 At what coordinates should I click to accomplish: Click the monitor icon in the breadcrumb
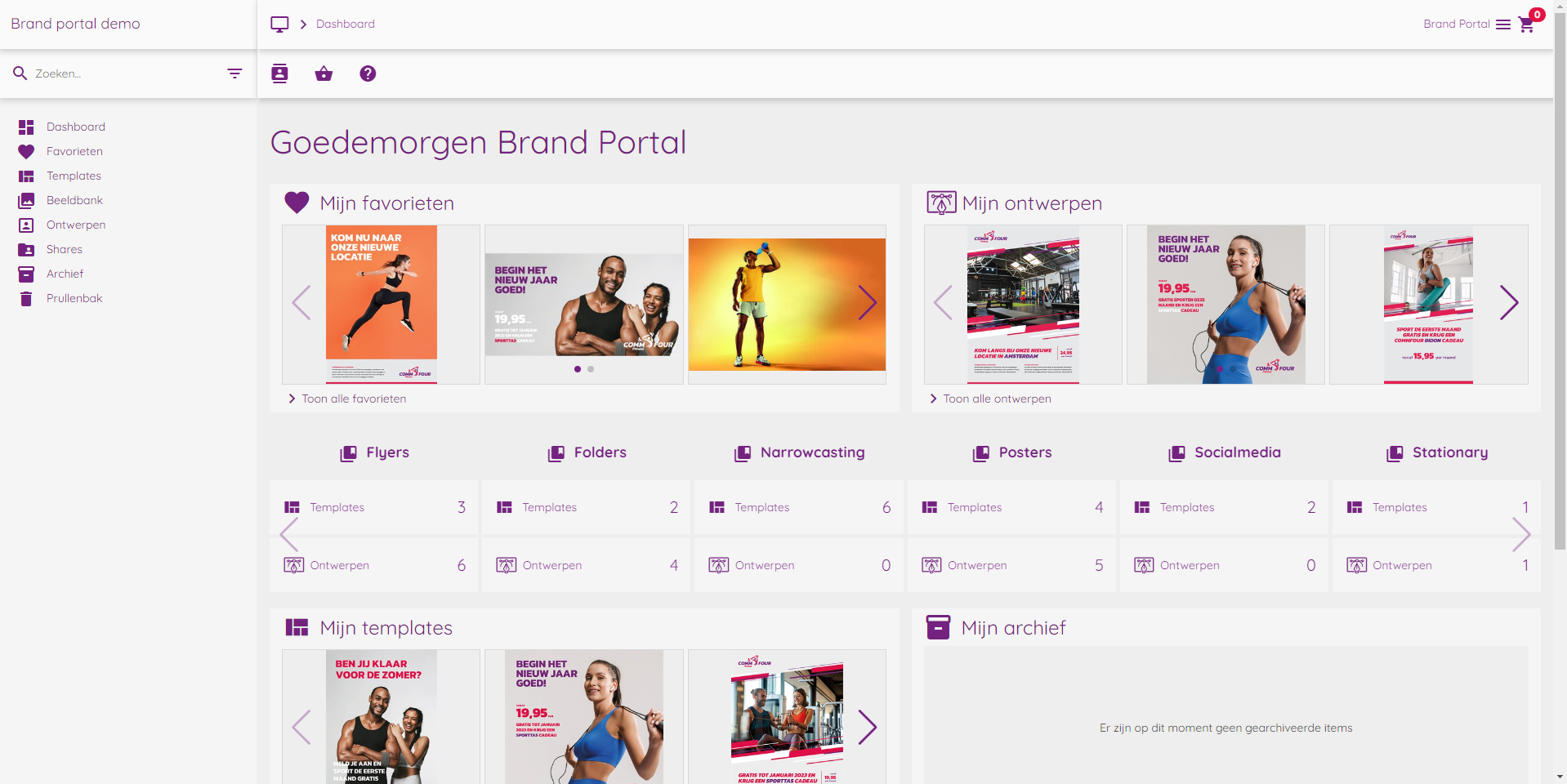click(279, 24)
